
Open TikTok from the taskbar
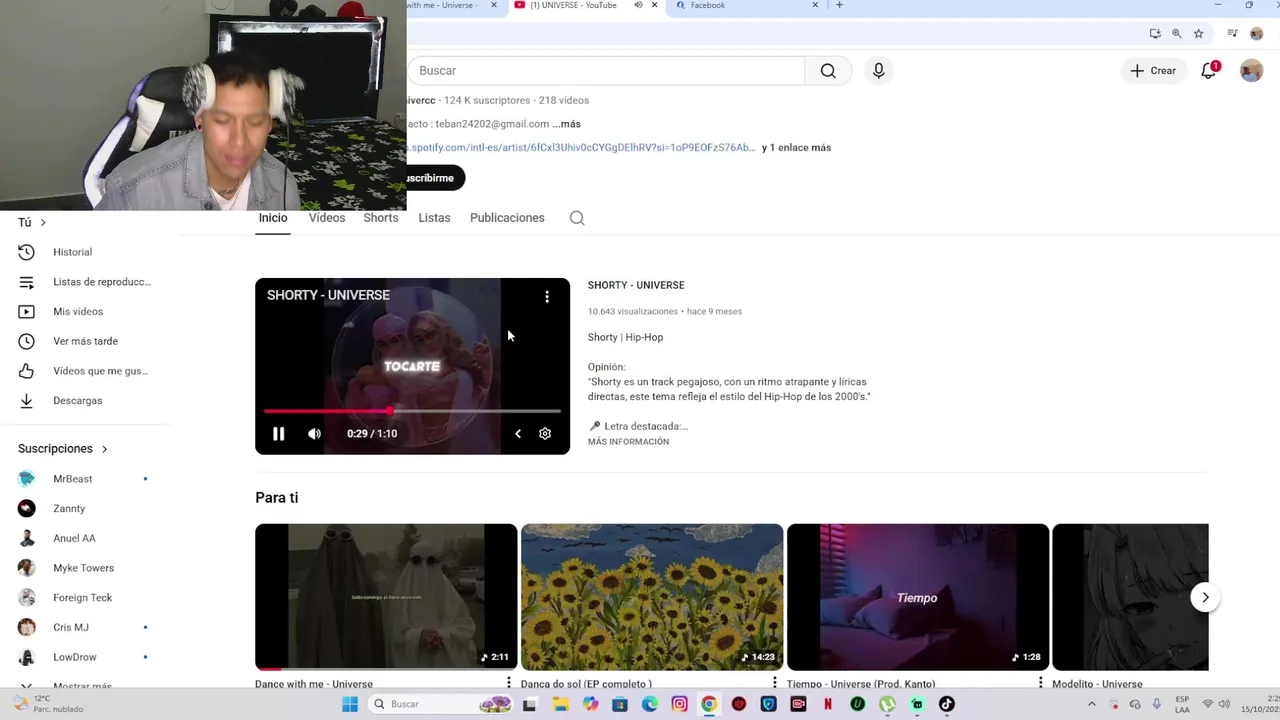point(946,704)
